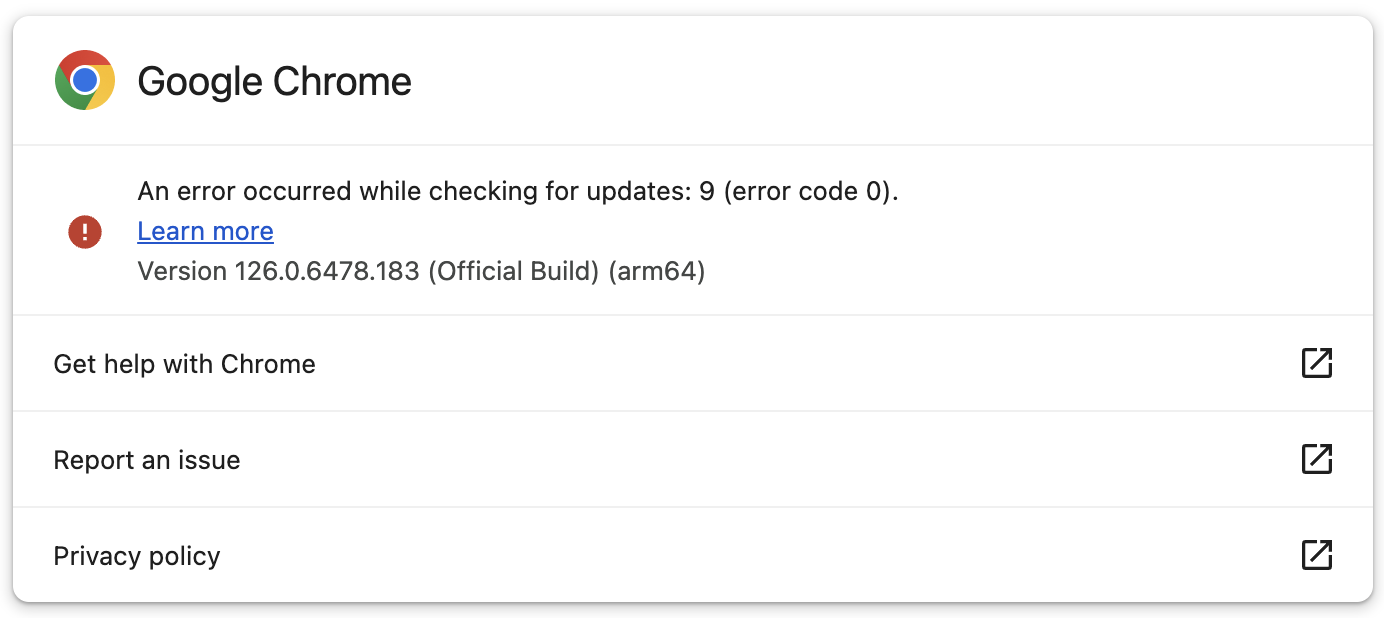Open the Privacy policy label

[x=137, y=556]
